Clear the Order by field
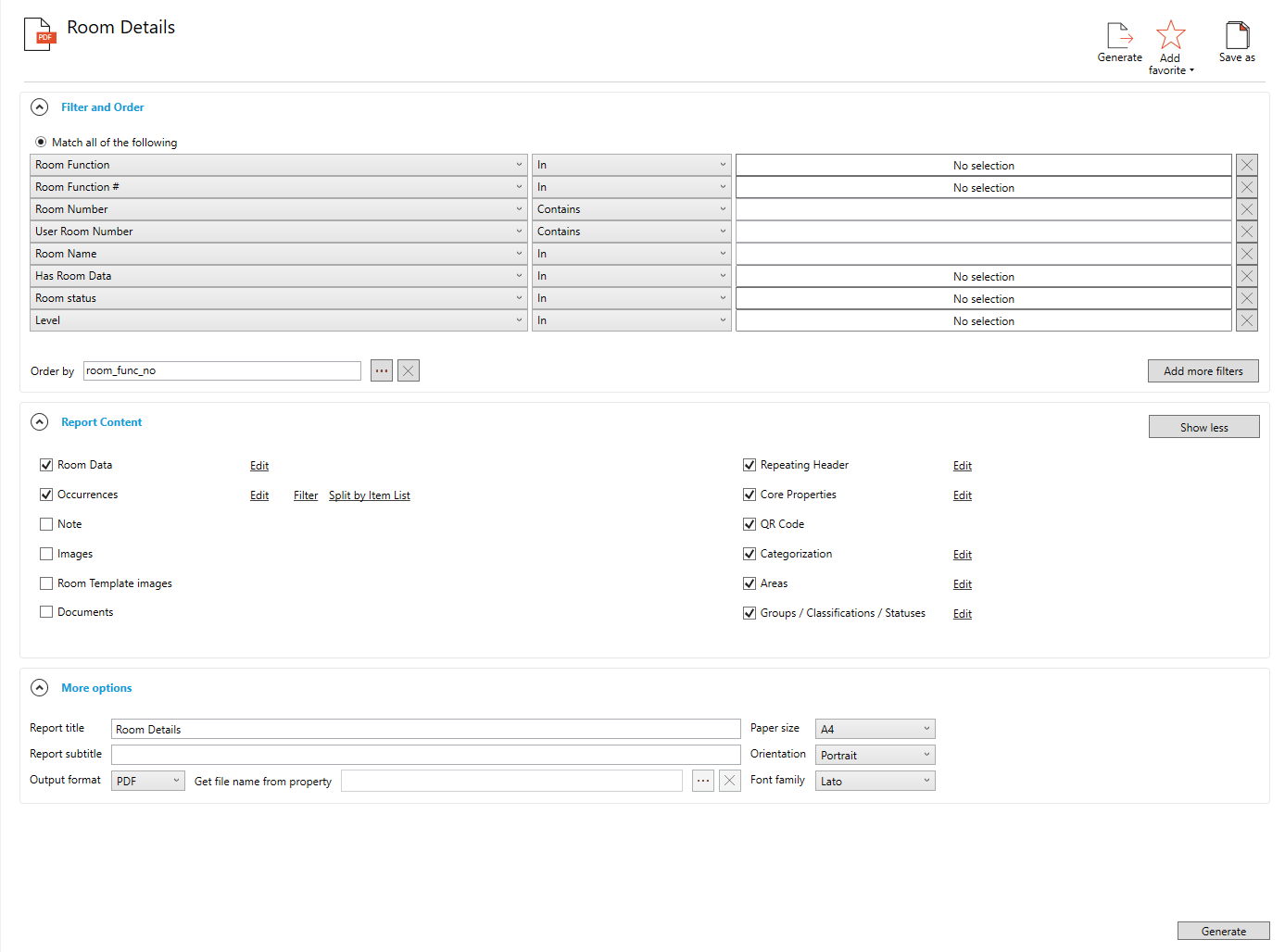Screen dimensions: 1285x952 (x=409, y=370)
